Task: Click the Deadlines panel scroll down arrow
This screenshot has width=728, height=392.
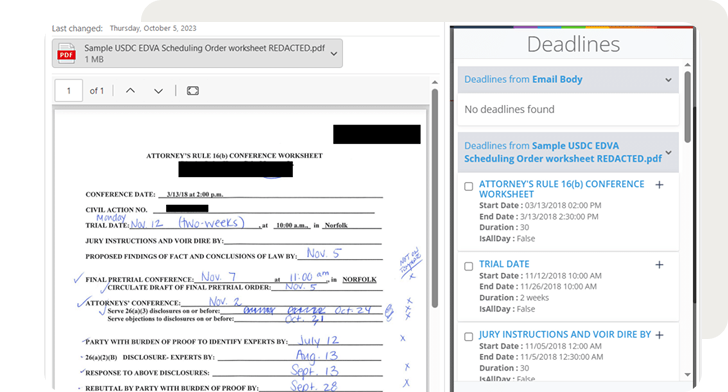Action: 688,375
